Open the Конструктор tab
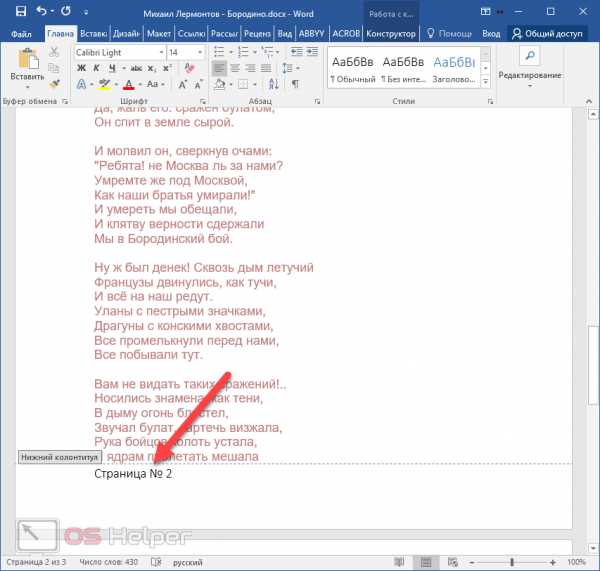The image size is (600, 571). pos(391,34)
